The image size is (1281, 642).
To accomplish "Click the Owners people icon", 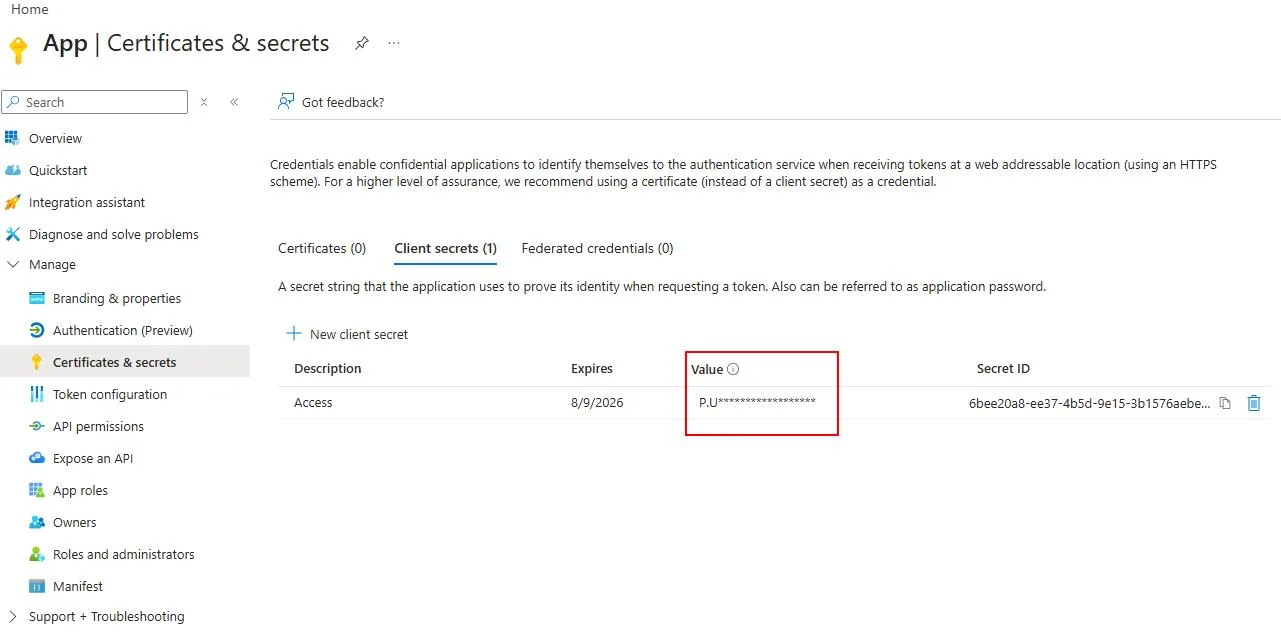I will tap(37, 522).
